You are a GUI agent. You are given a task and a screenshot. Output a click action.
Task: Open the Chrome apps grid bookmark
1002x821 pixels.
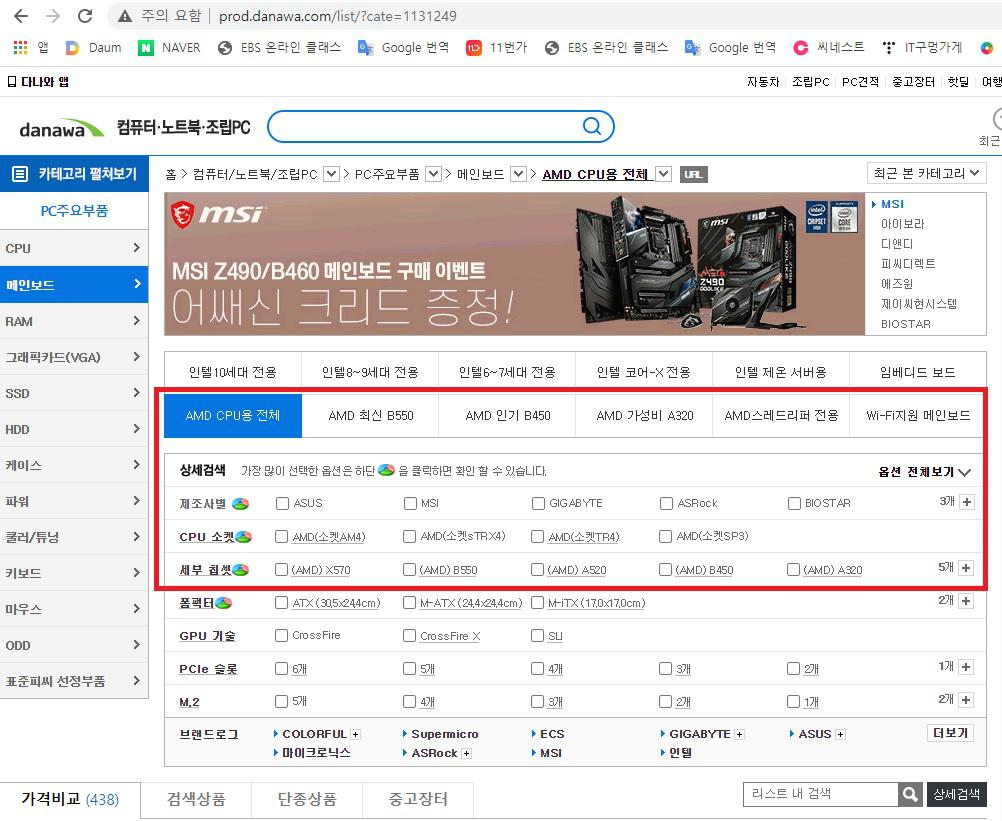coord(20,47)
